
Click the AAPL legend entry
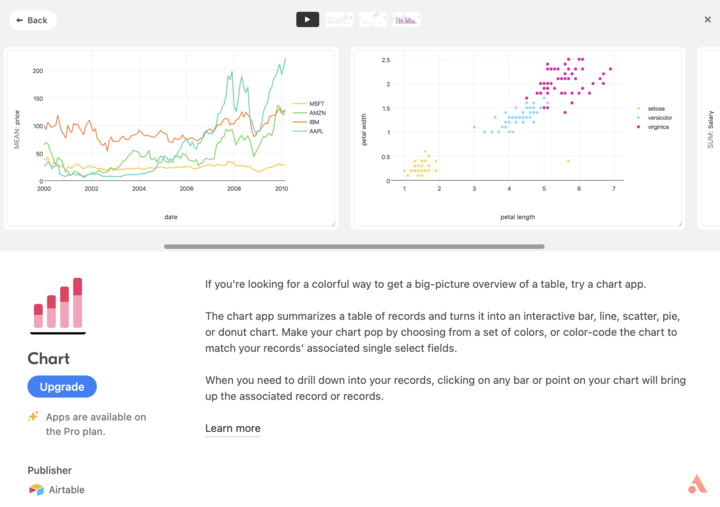click(x=316, y=131)
